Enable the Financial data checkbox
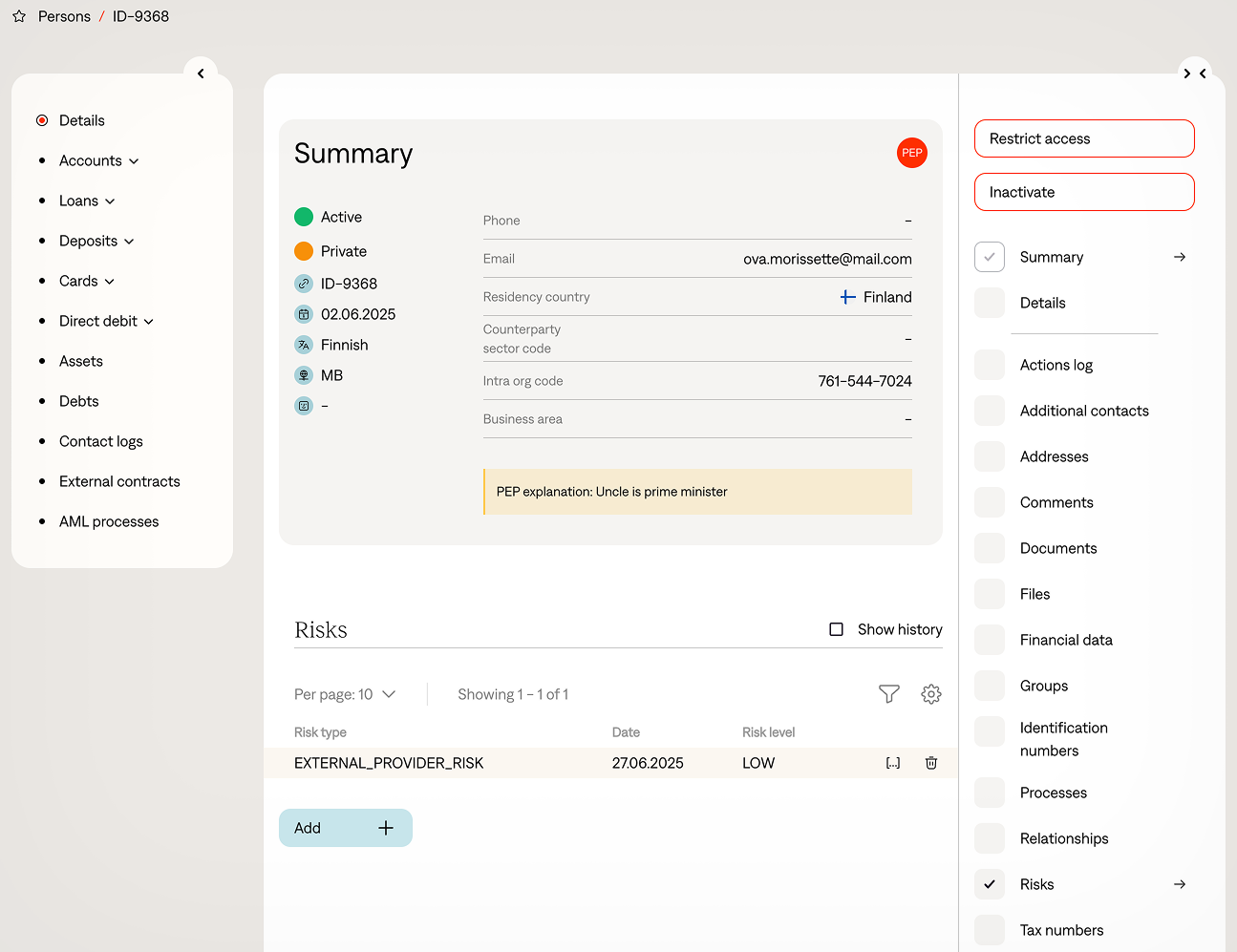 (990, 640)
